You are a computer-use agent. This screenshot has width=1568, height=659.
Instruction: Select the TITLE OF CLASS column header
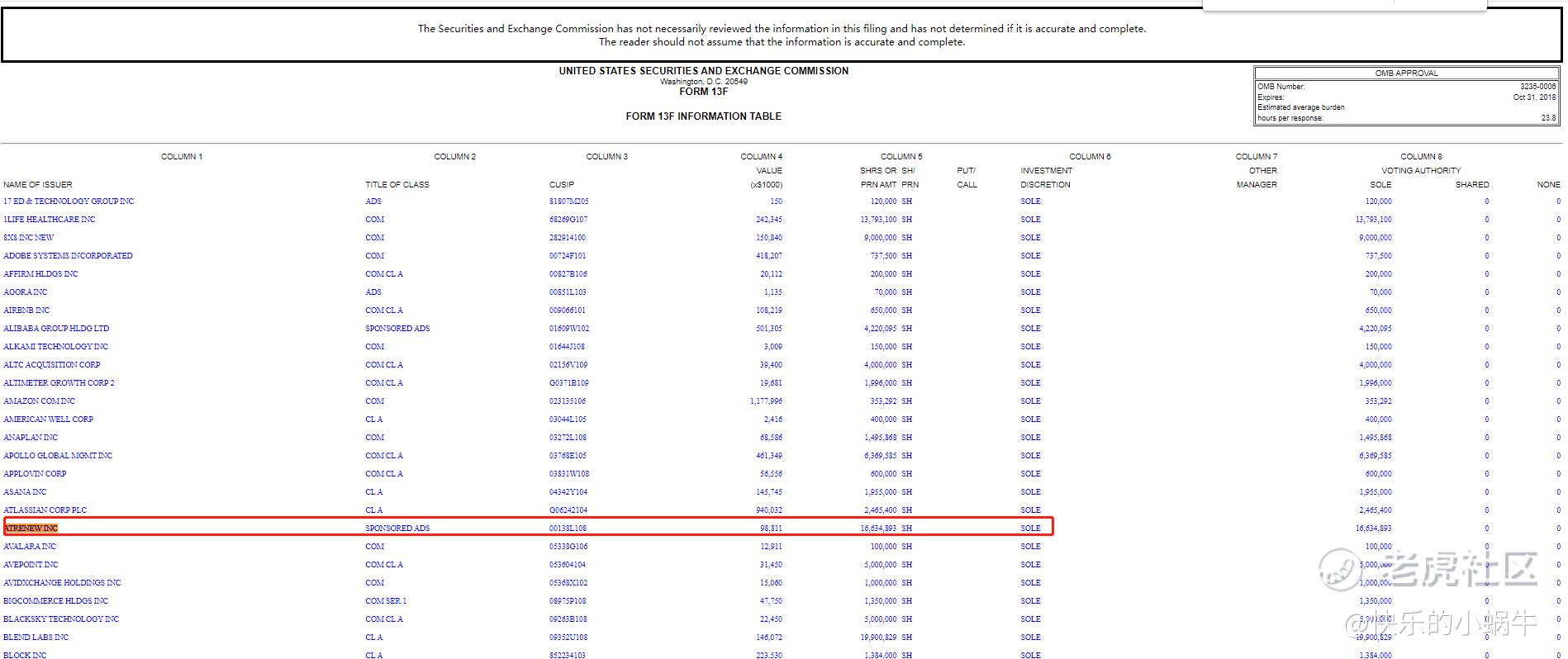[x=397, y=185]
